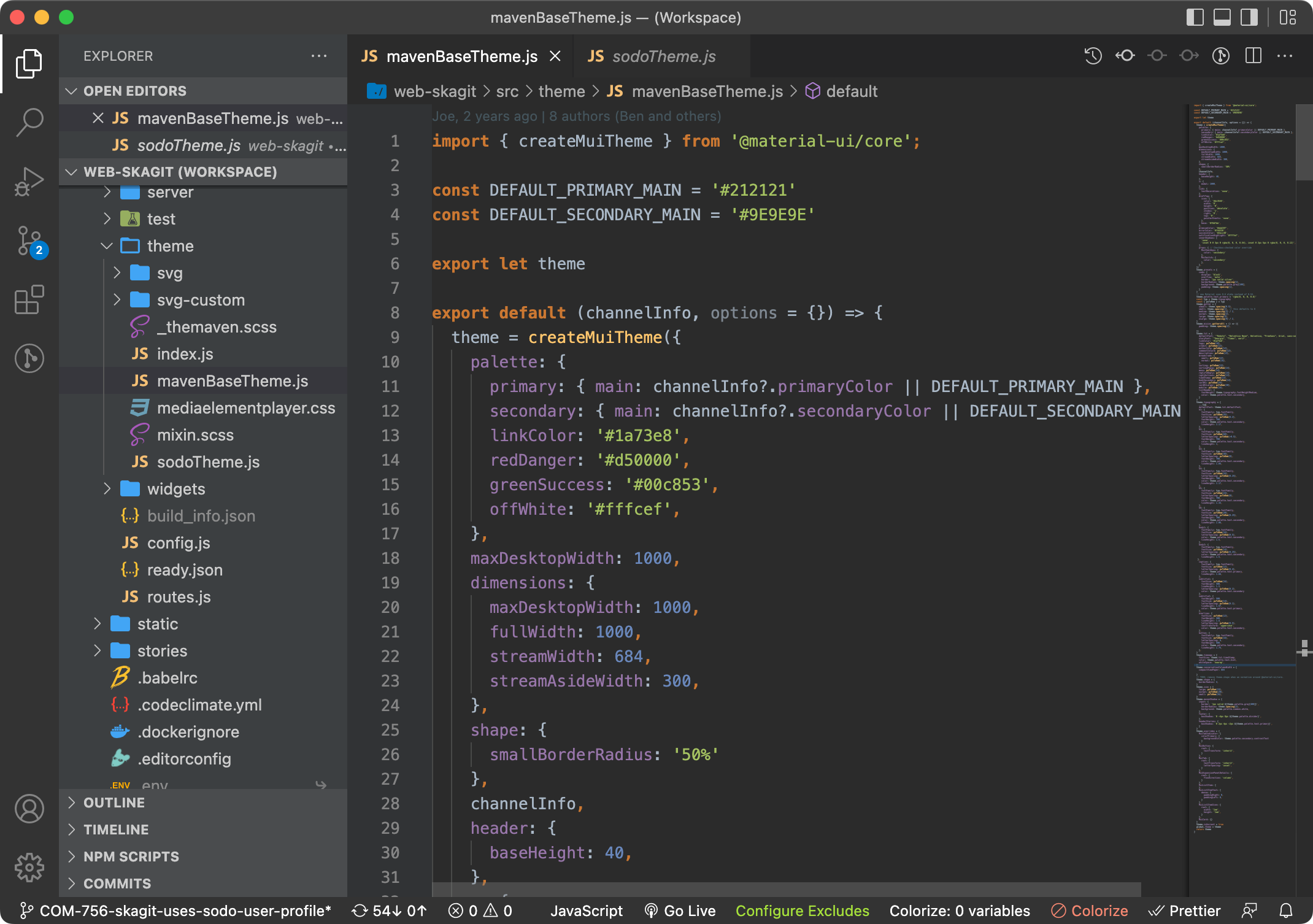Screen dimensions: 1313x924
Task: Toggle primary side bar layout icon
Action: [x=1195, y=17]
